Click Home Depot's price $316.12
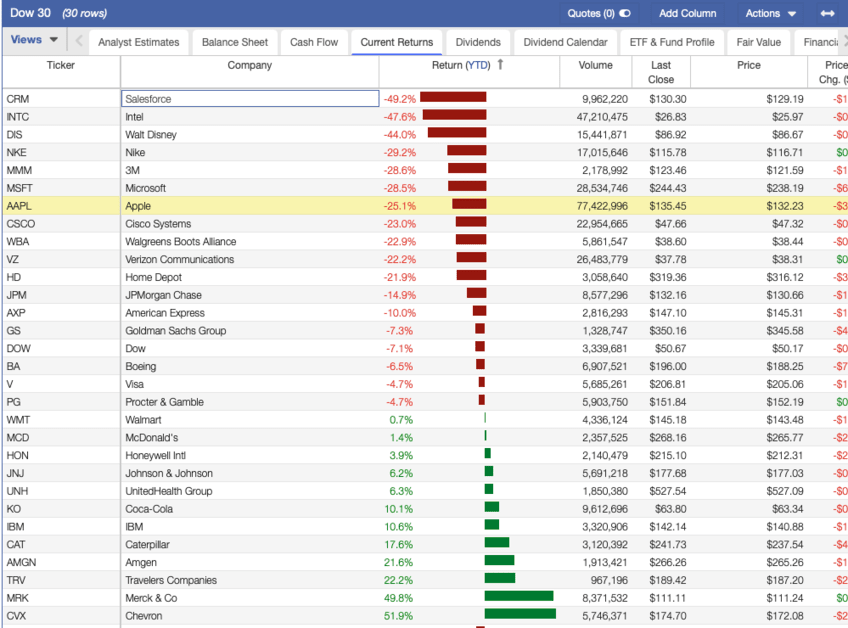This screenshot has width=848, height=628. click(x=785, y=277)
